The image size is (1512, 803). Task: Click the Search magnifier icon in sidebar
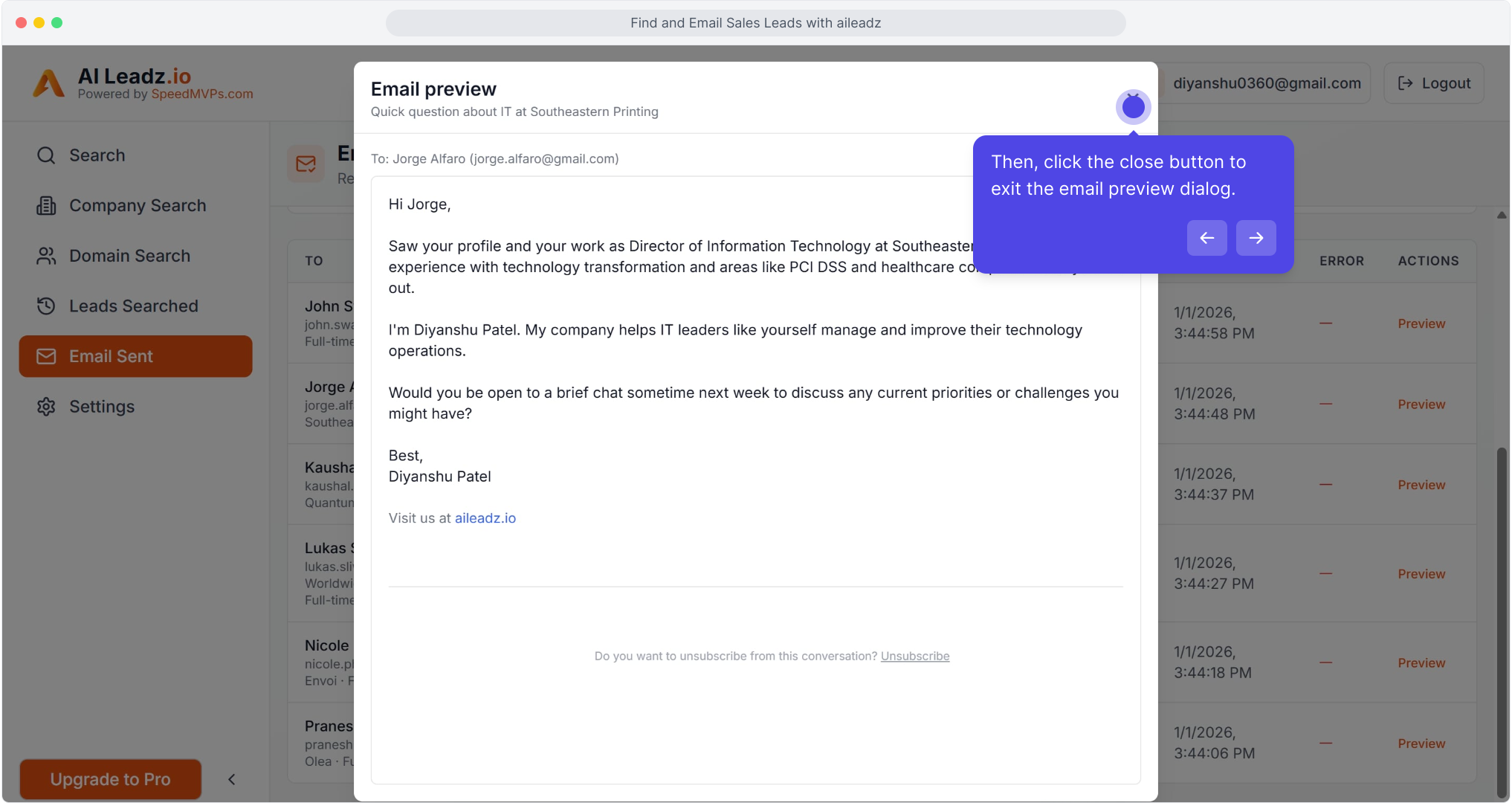coord(46,155)
